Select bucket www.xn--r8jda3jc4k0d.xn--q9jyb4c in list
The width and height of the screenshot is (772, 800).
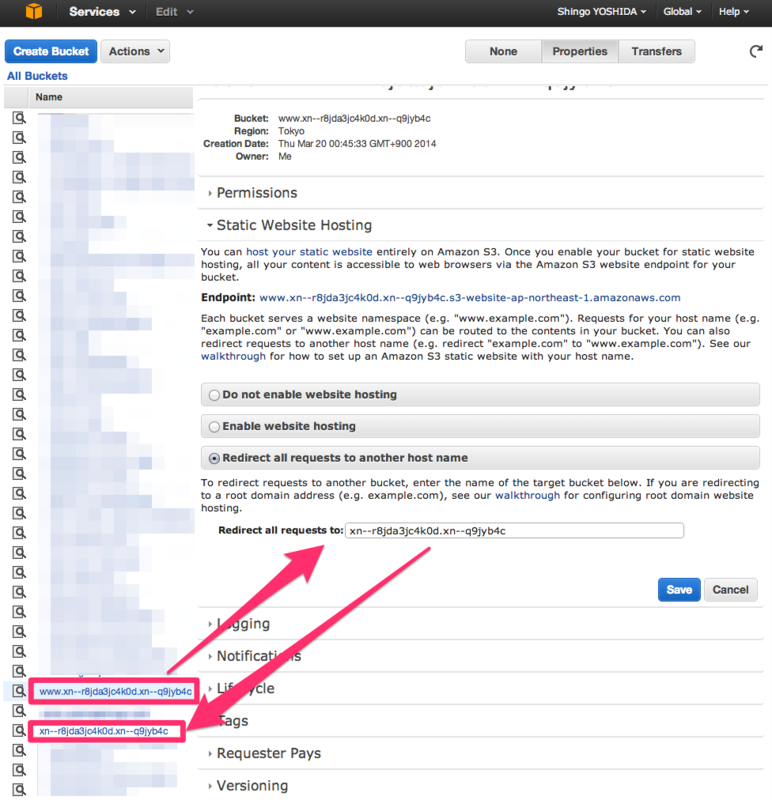(x=115, y=691)
